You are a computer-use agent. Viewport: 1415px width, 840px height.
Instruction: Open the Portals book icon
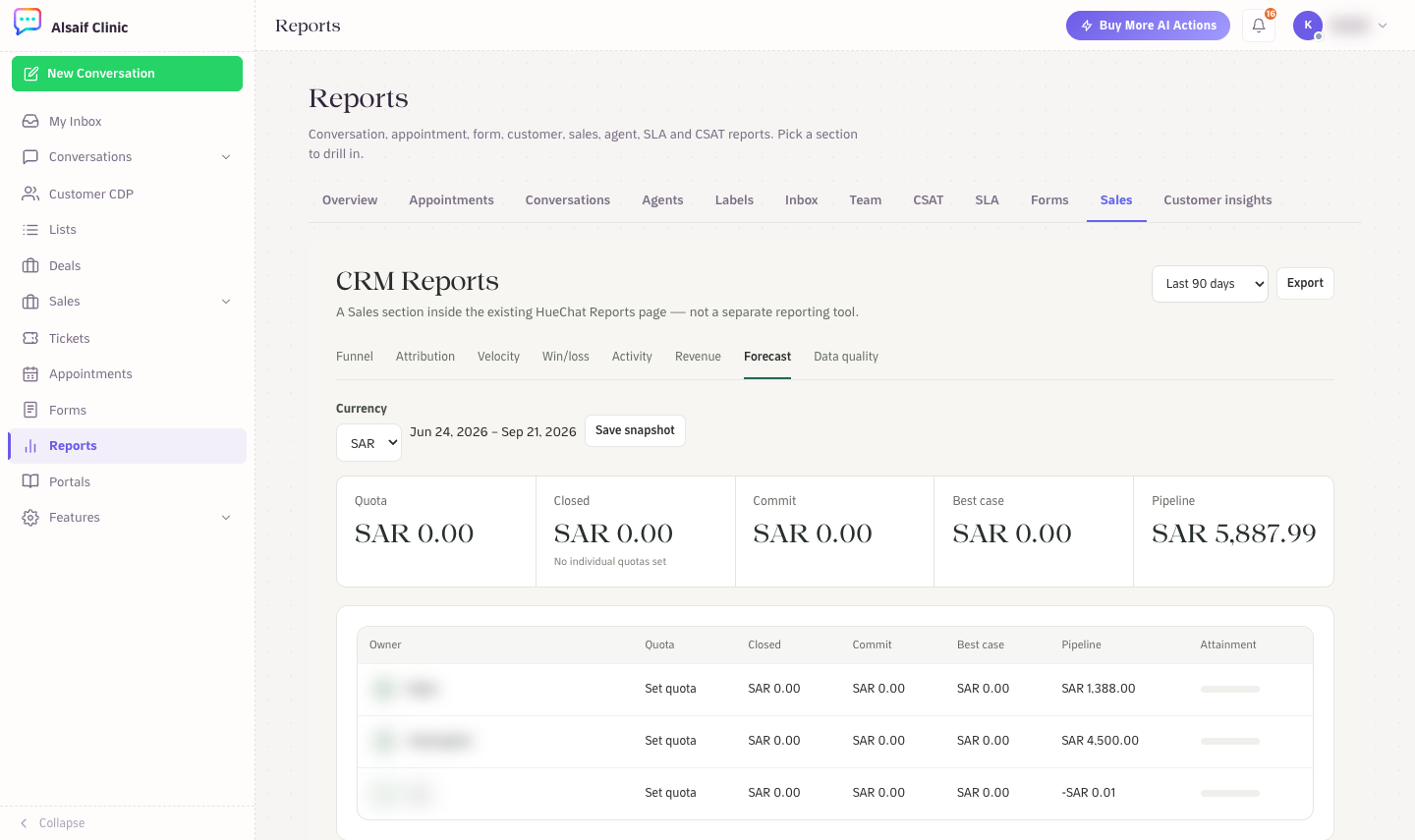pos(30,481)
